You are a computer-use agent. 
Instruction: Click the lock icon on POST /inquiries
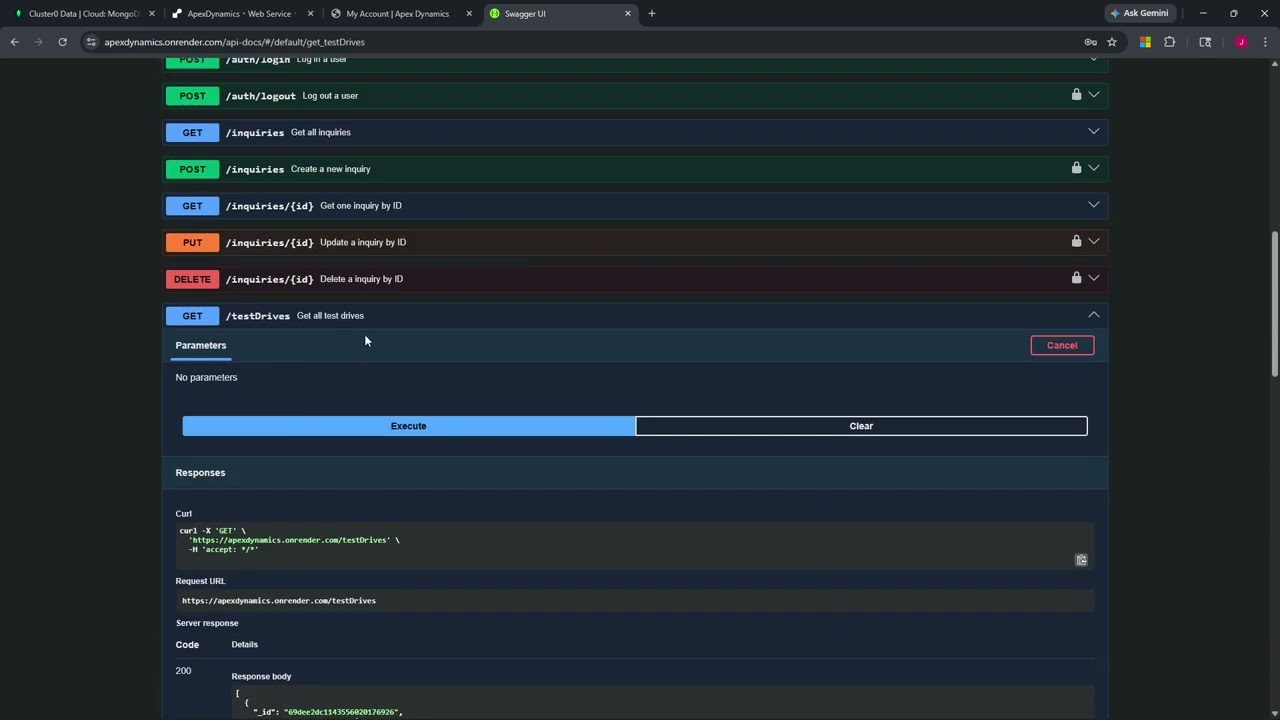[x=1076, y=168]
